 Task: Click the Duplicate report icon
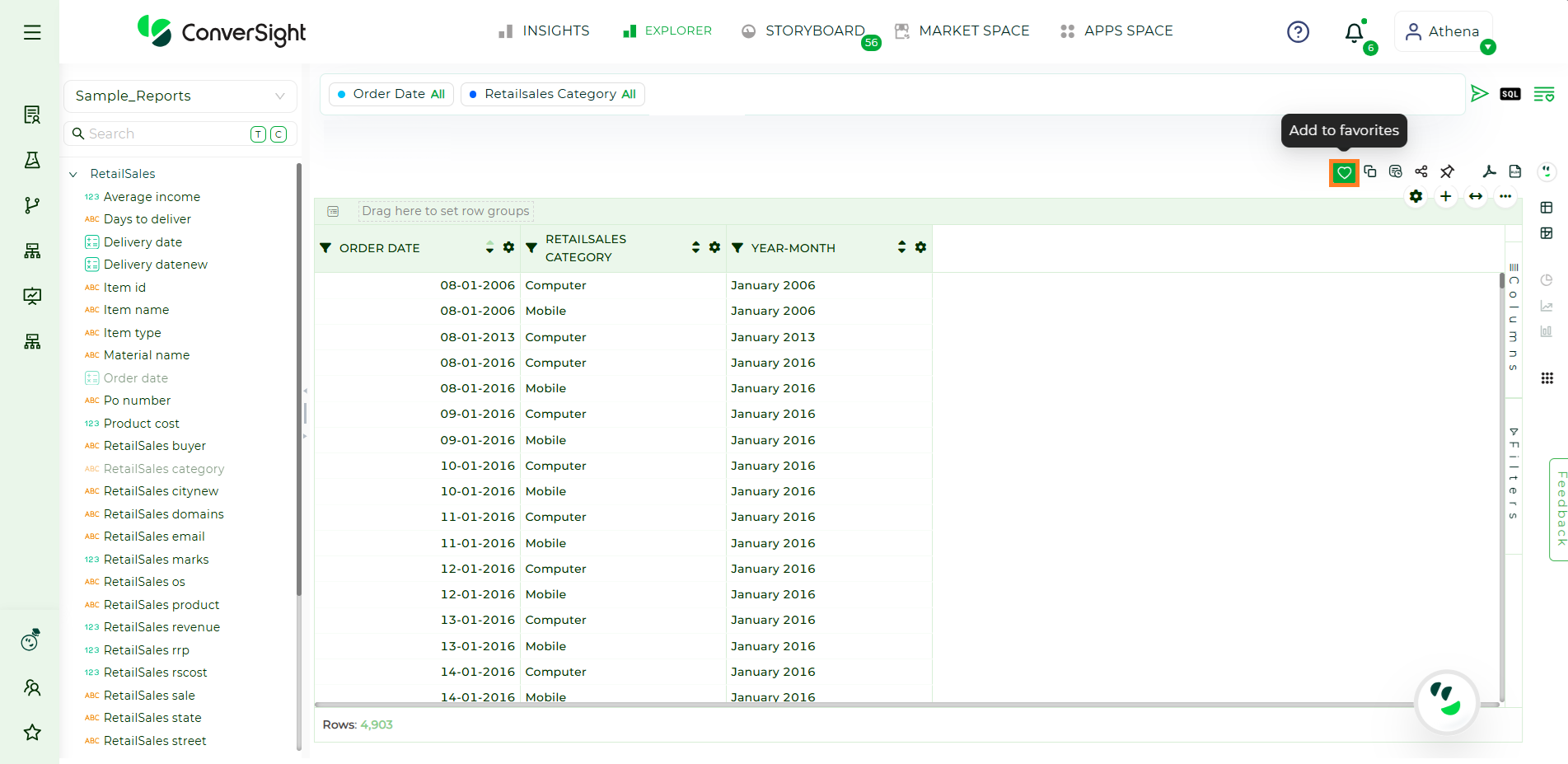point(1370,171)
